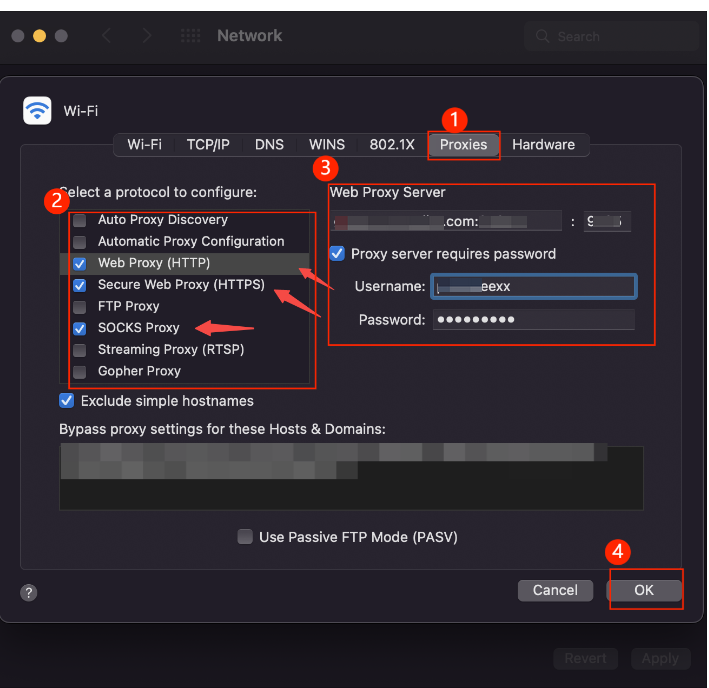
Task: Open the show-all grid icon
Action: [190, 36]
